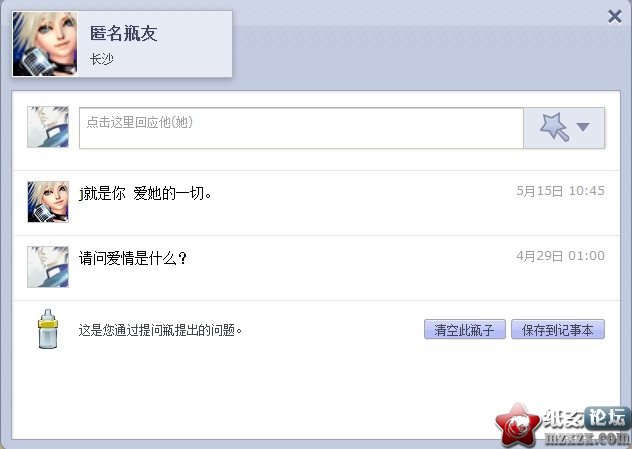This screenshot has width=632, height=449.
Task: Click the magic wand star icon
Action: pos(554,127)
